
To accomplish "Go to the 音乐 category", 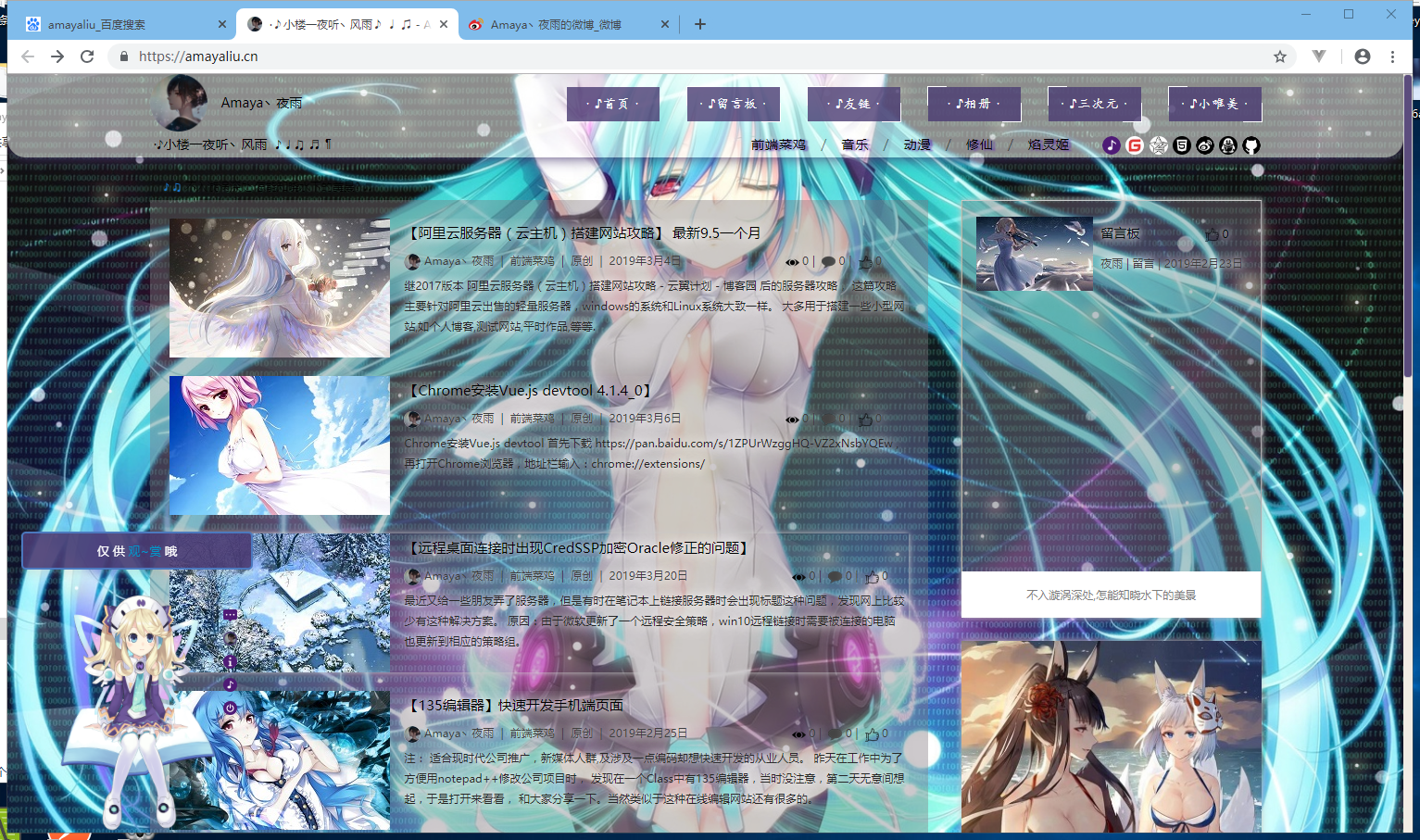I will tap(855, 145).
